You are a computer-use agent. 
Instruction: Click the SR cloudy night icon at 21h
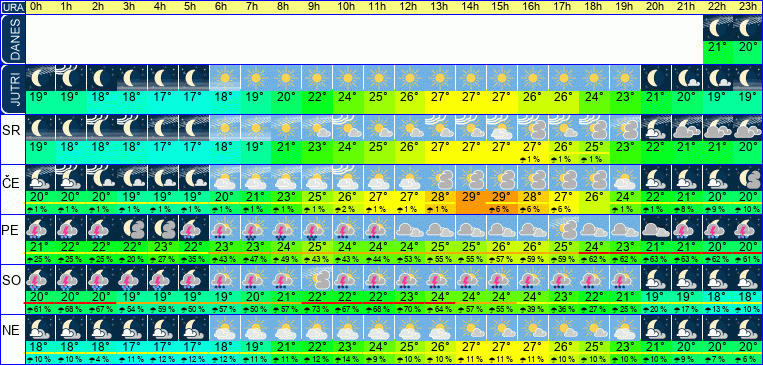[x=687, y=128]
